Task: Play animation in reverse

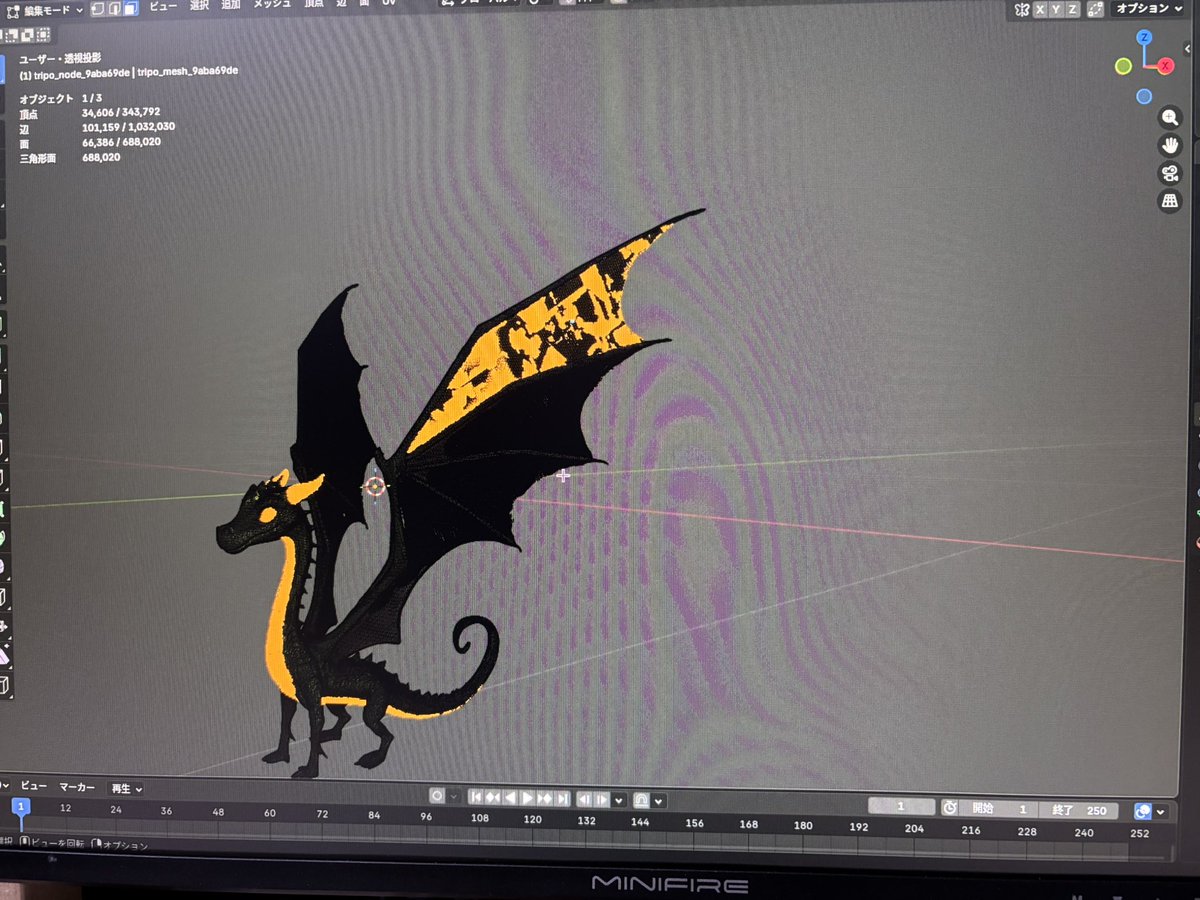Action: 510,798
